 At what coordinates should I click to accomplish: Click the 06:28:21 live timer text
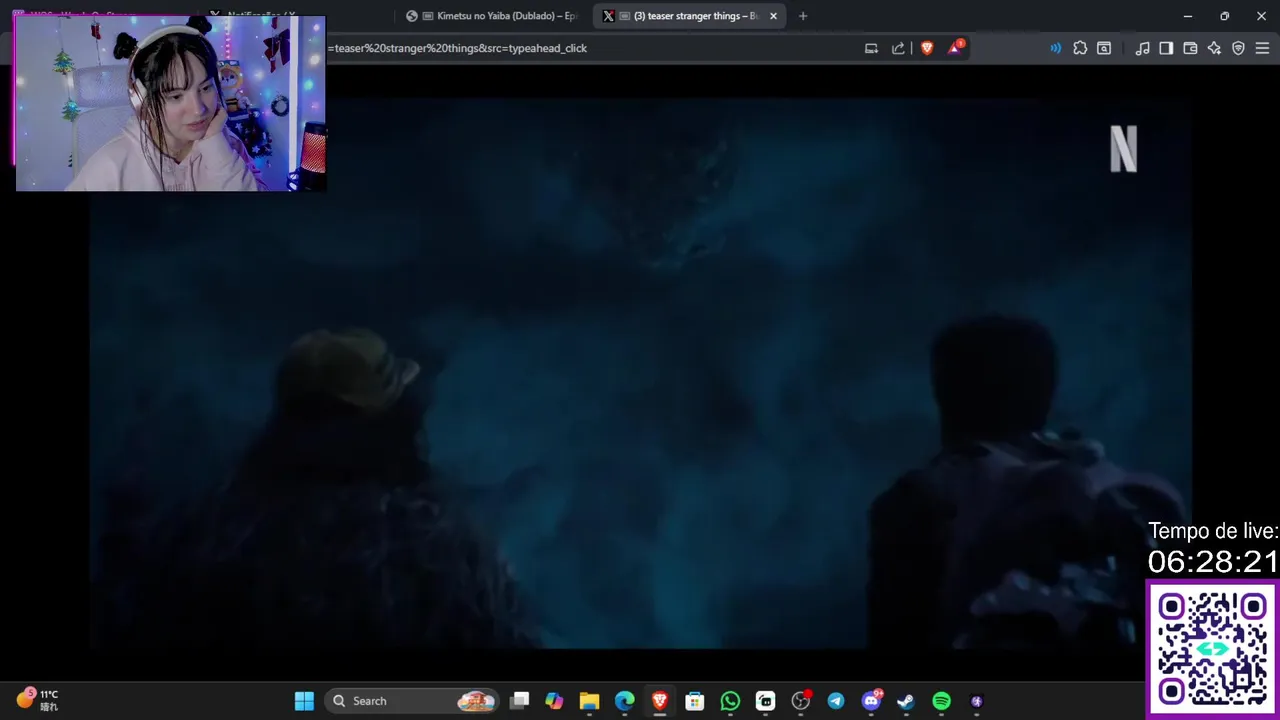coord(1213,561)
